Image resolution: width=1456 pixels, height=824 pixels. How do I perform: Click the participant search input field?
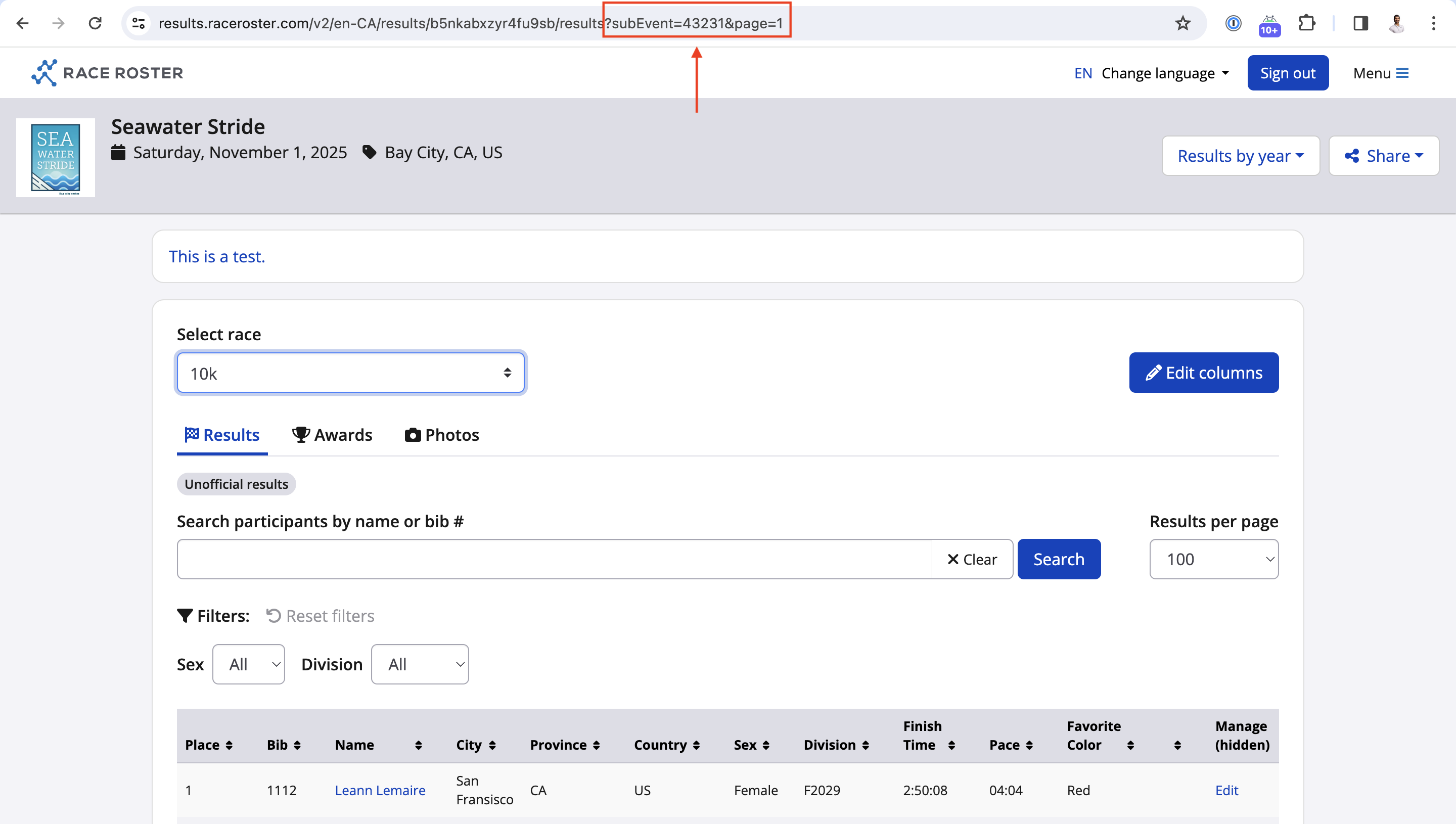point(555,559)
